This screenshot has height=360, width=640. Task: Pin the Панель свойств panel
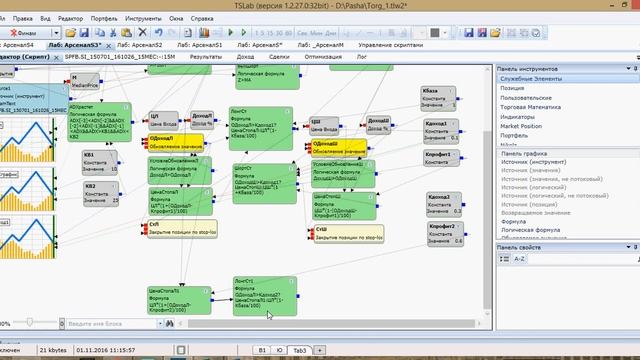click(636, 247)
